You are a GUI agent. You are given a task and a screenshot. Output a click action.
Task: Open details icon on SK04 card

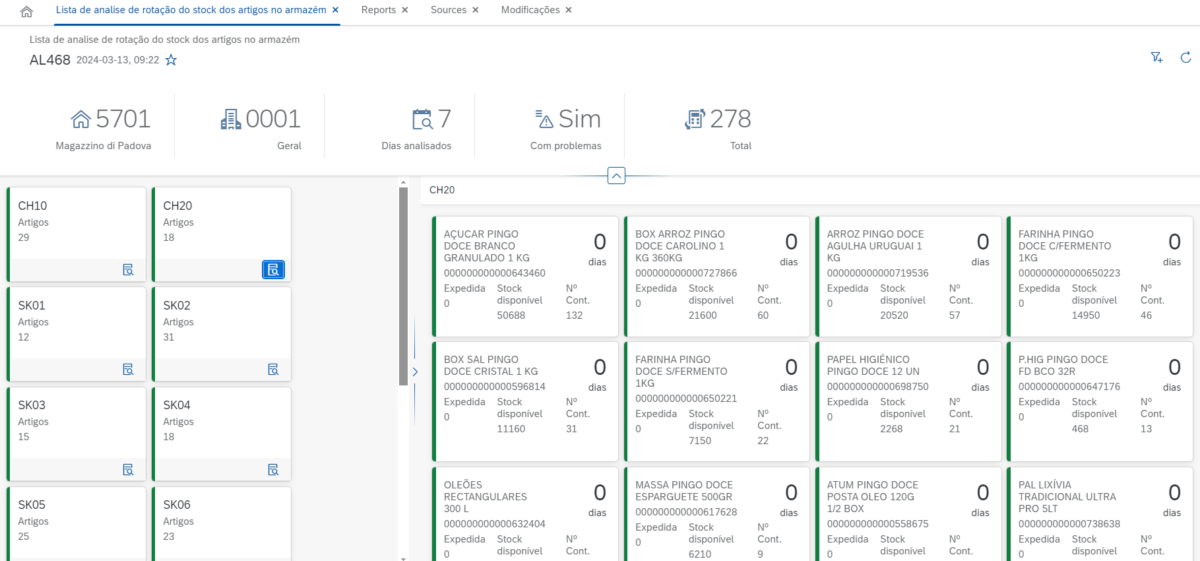tap(273, 469)
